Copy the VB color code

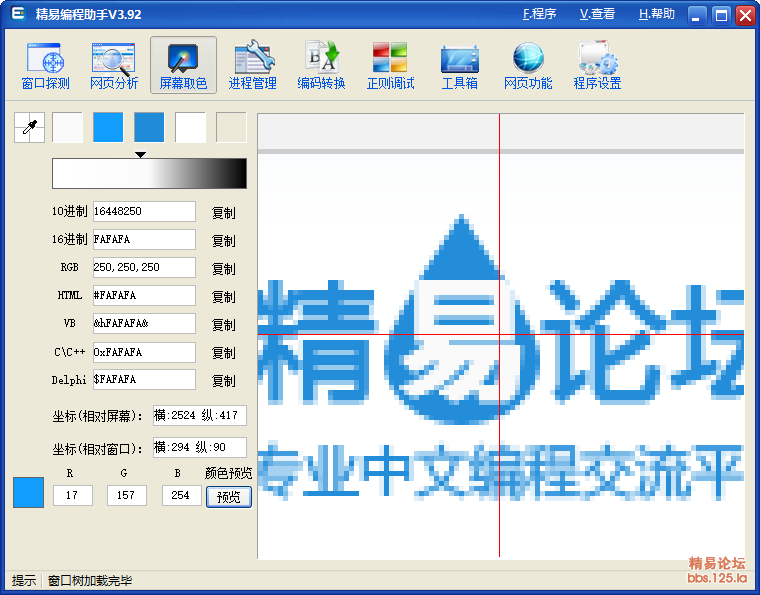tap(223, 325)
